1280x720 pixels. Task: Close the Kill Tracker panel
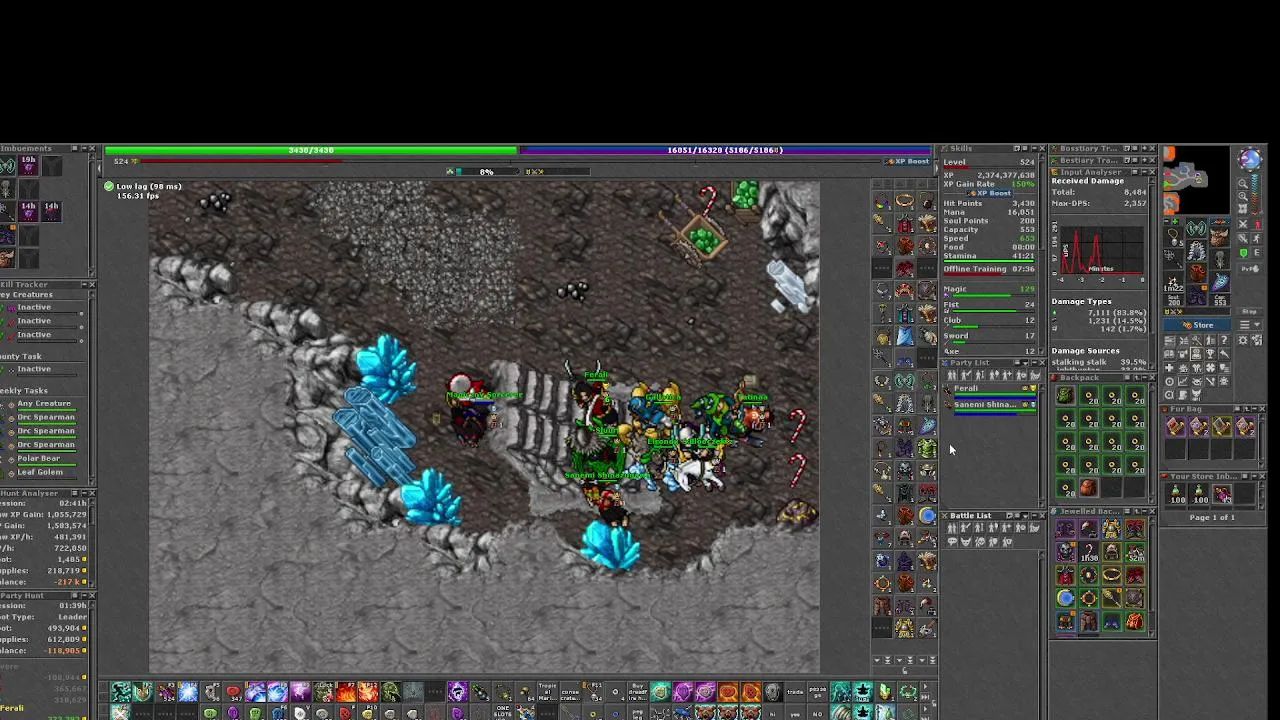(x=92, y=285)
